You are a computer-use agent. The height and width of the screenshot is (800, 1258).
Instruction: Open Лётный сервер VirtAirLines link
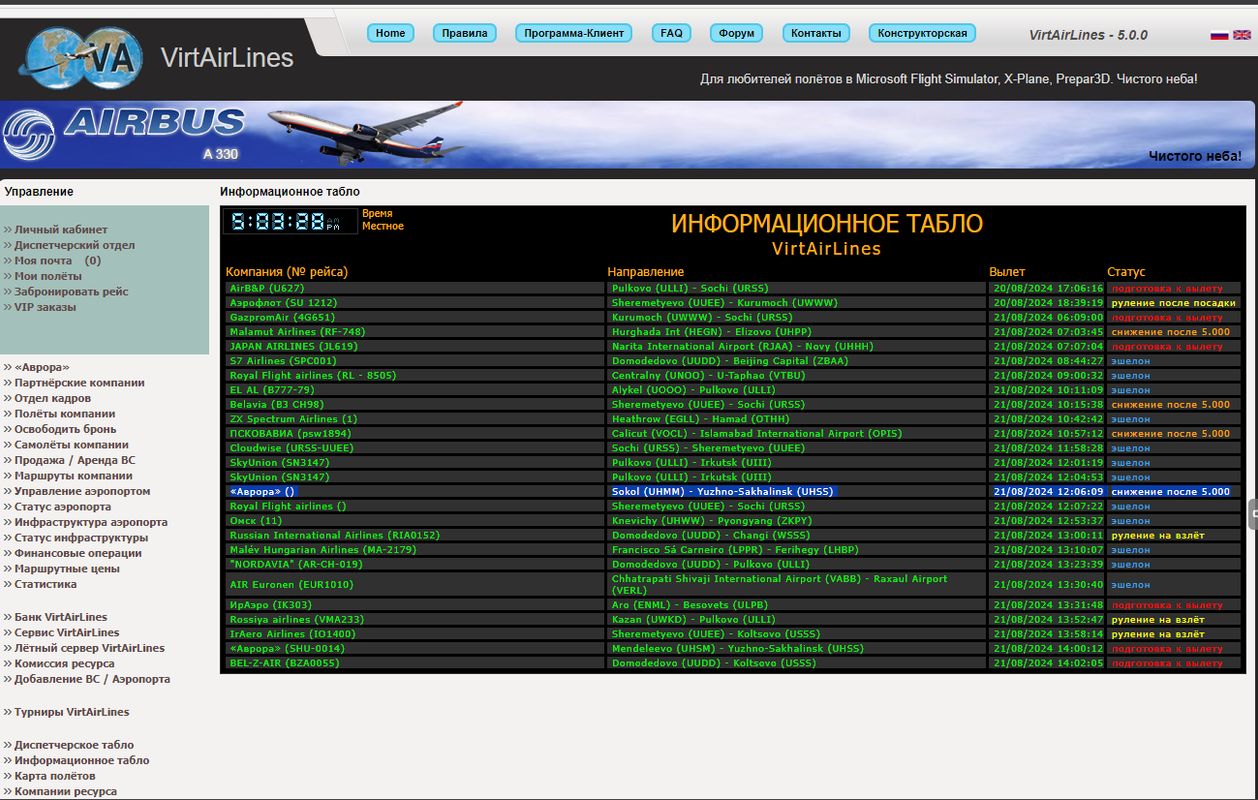[x=89, y=649]
